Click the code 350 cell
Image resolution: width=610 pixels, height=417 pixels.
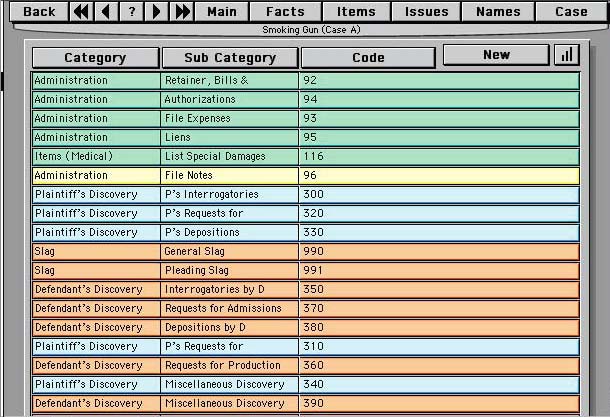coord(440,290)
